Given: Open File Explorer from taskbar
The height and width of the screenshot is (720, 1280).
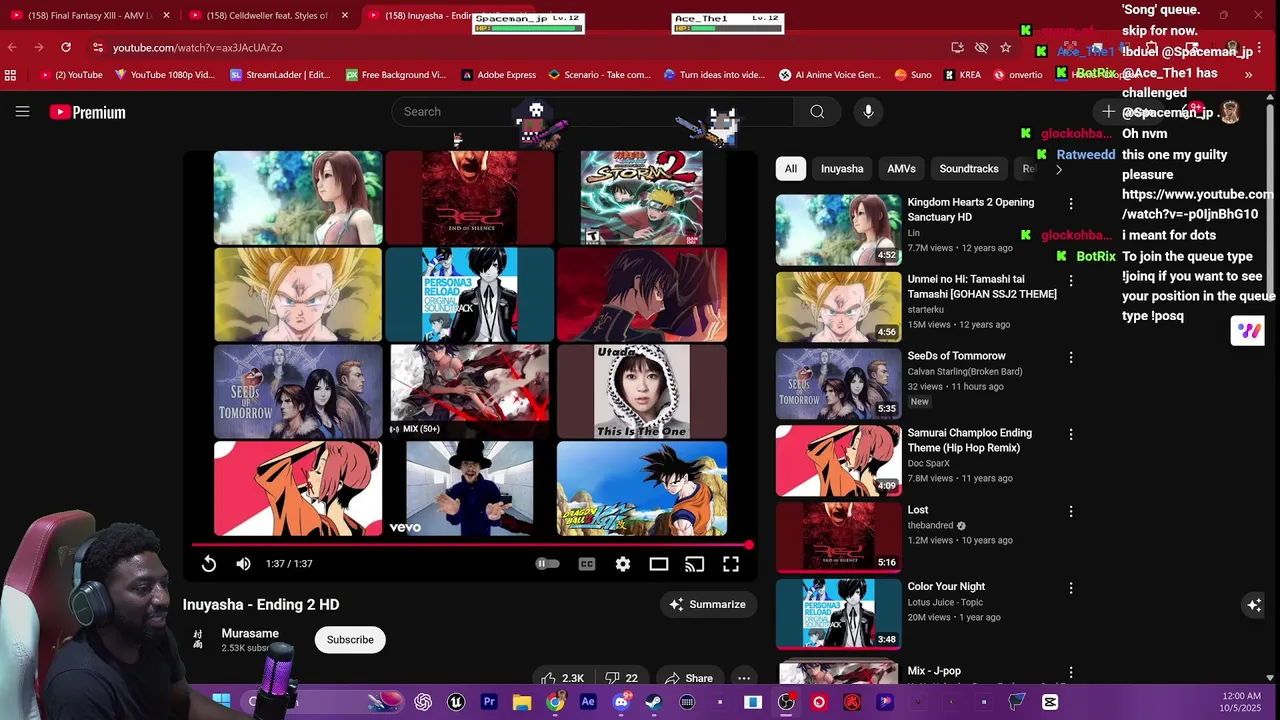Looking at the screenshot, I should (522, 702).
